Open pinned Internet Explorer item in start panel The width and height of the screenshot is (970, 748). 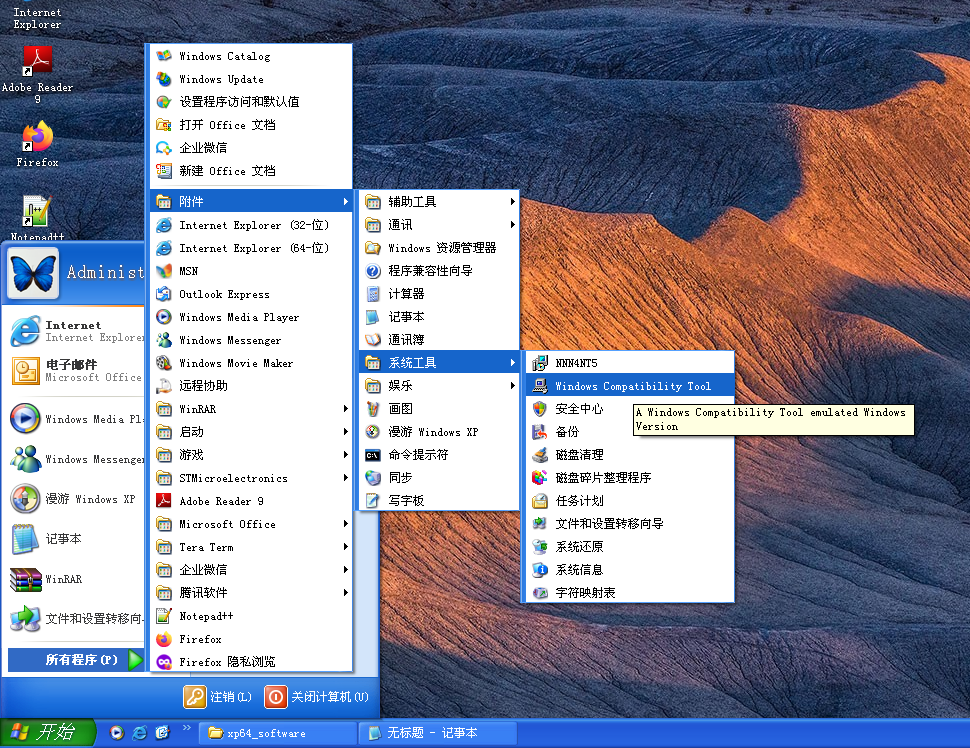pos(75,331)
